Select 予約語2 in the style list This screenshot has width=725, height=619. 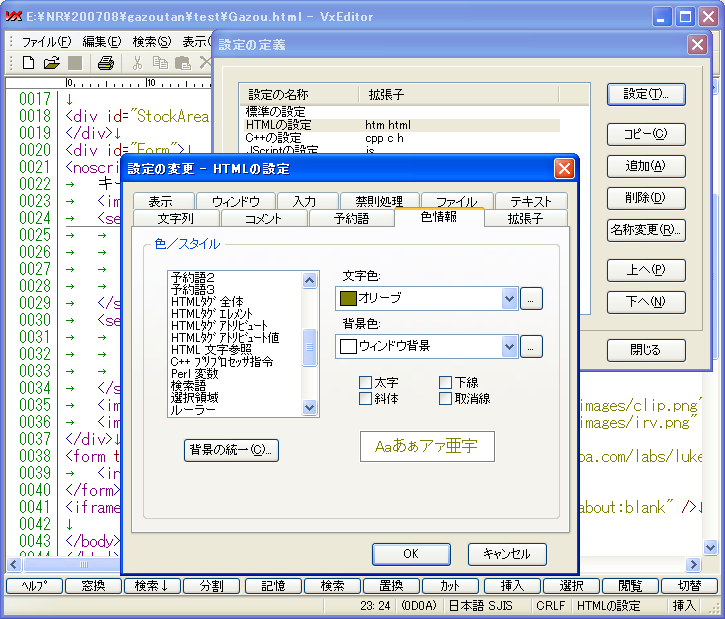(x=193, y=277)
